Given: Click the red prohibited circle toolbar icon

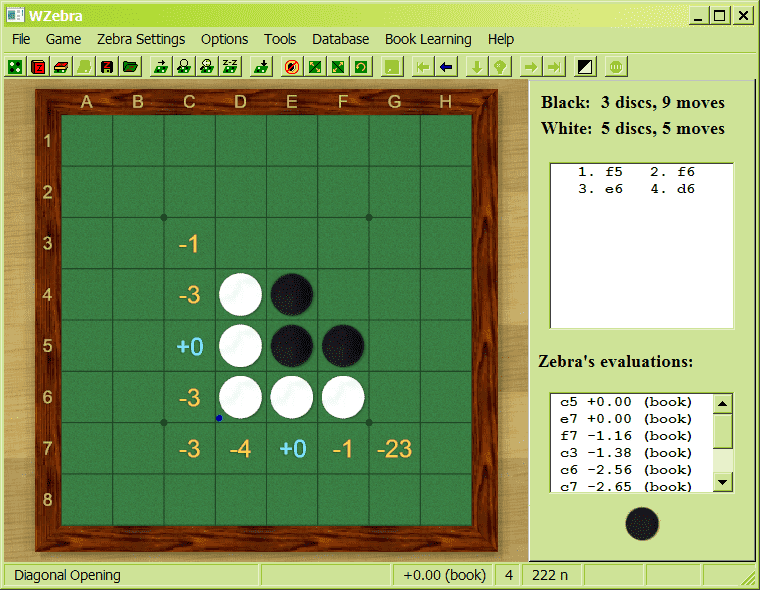Looking at the screenshot, I should pos(292,67).
